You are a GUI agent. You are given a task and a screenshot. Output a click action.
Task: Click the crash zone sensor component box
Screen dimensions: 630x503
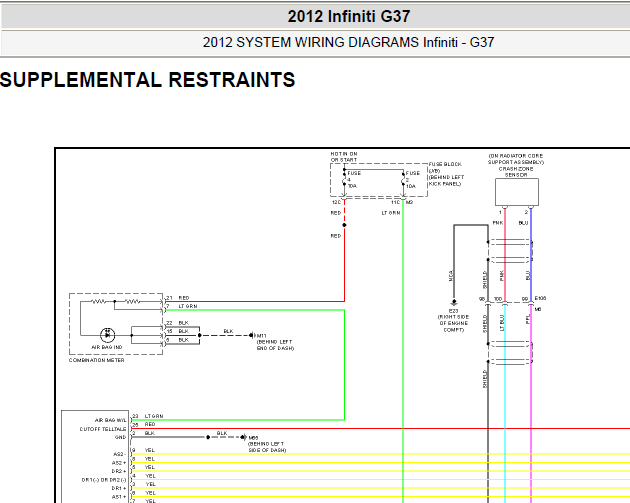click(x=517, y=192)
